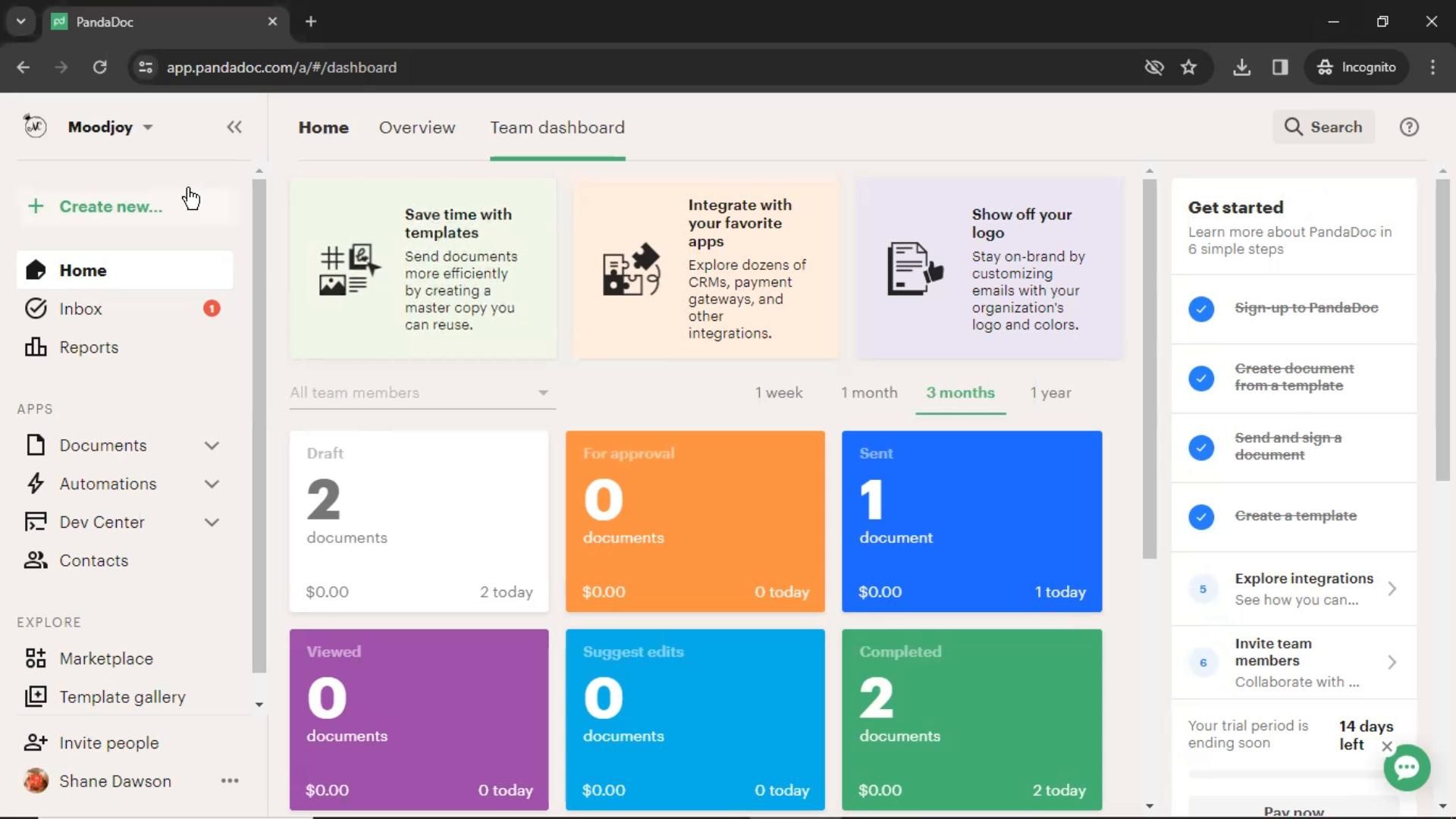Open the Automations icon

(x=36, y=484)
